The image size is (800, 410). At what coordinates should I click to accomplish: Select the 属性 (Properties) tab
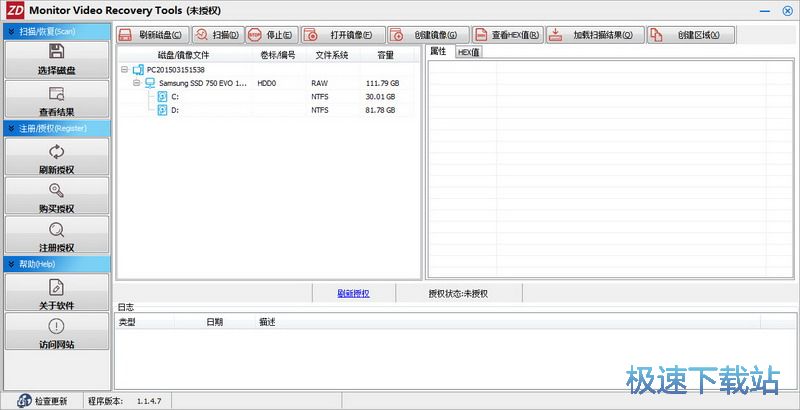438,51
